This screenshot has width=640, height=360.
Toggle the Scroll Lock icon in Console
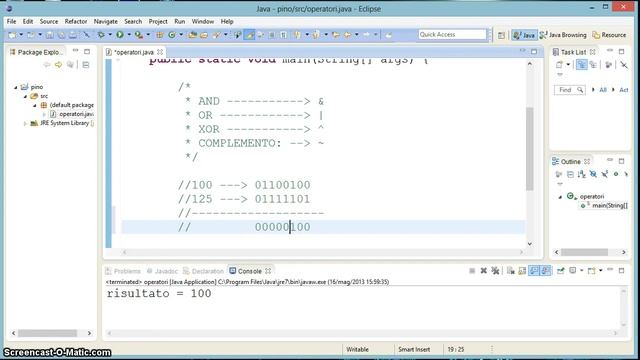coord(522,271)
